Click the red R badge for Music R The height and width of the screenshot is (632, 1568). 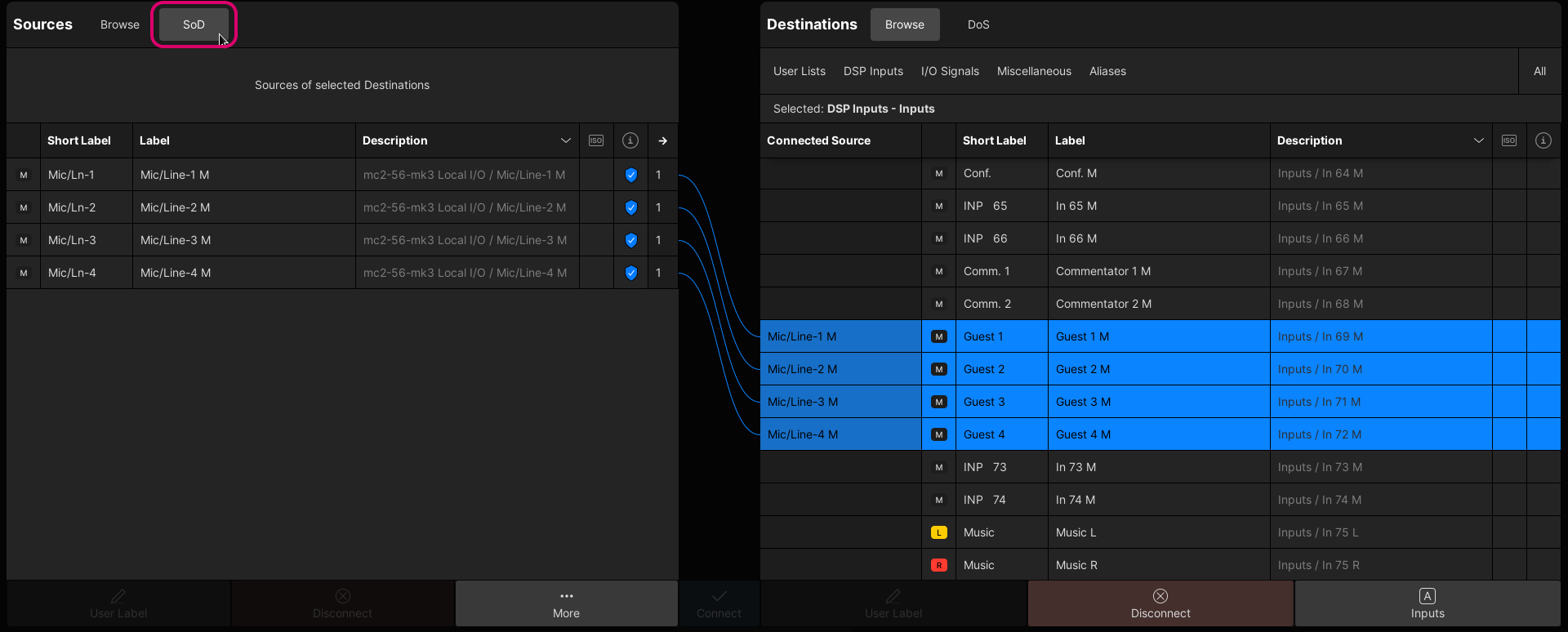(x=939, y=565)
